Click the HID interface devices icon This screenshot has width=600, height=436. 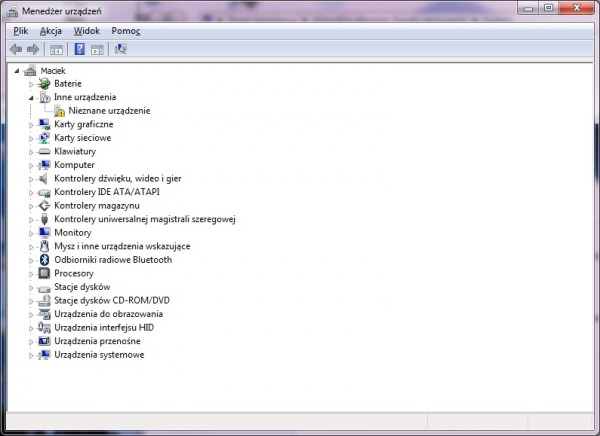tap(44, 328)
